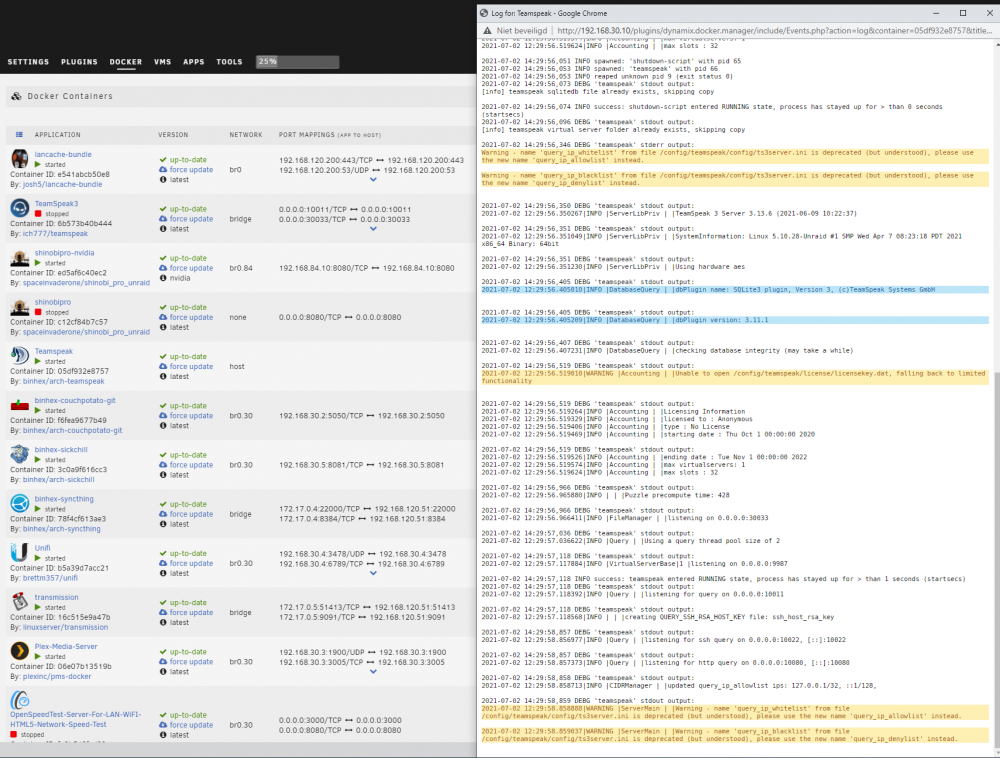
Task: Click the red stopped icon for TeamSpeak3
Action: 38,214
